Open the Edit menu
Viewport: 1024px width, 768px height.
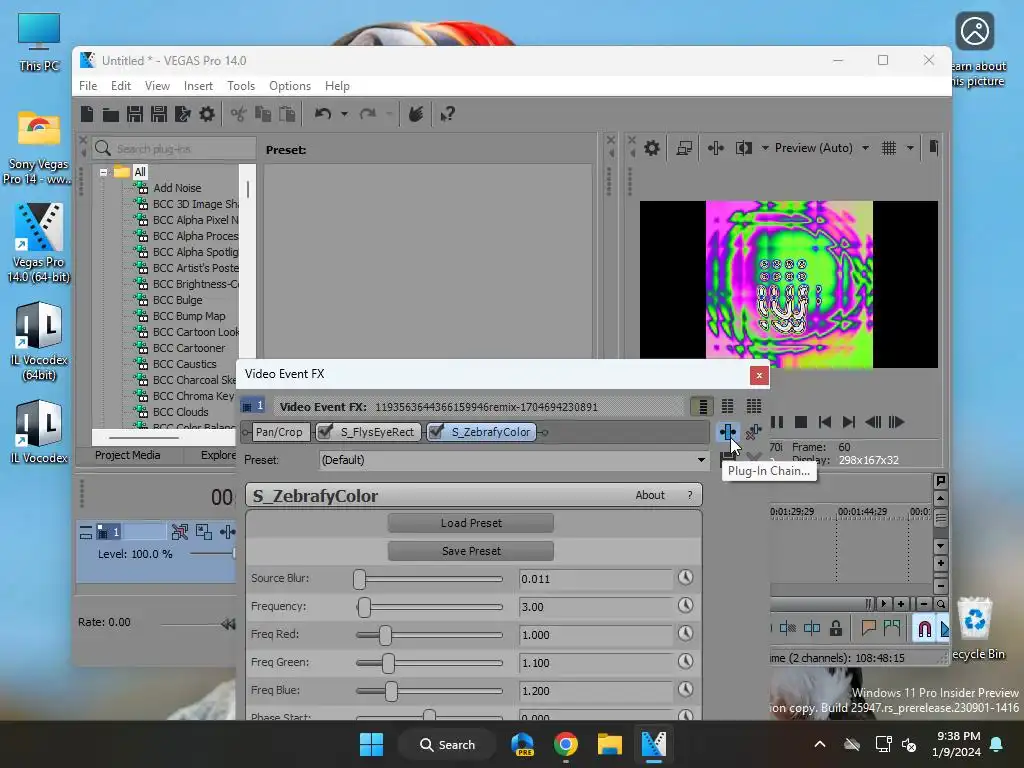coord(121,86)
